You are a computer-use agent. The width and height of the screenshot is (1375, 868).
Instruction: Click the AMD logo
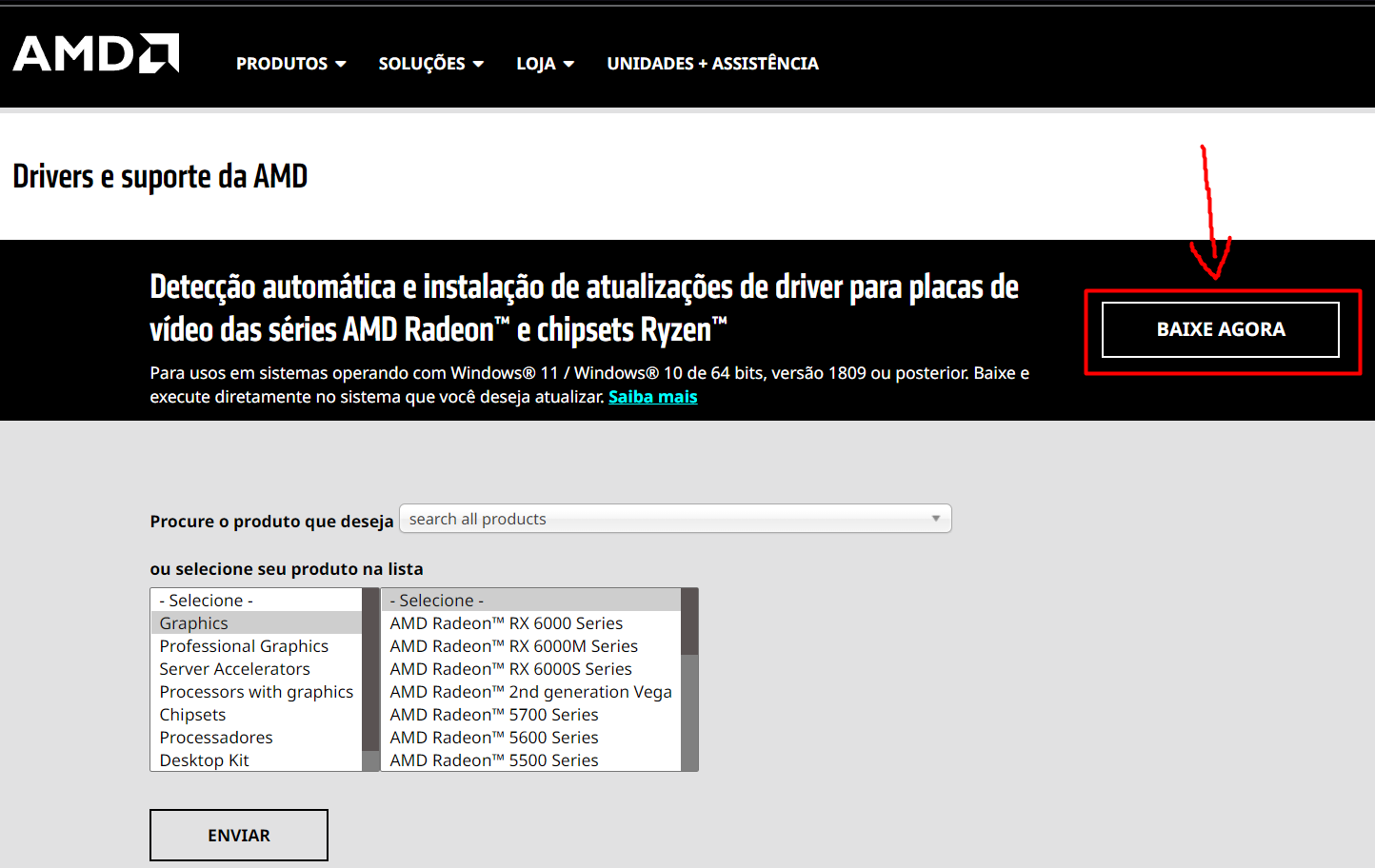coord(95,54)
